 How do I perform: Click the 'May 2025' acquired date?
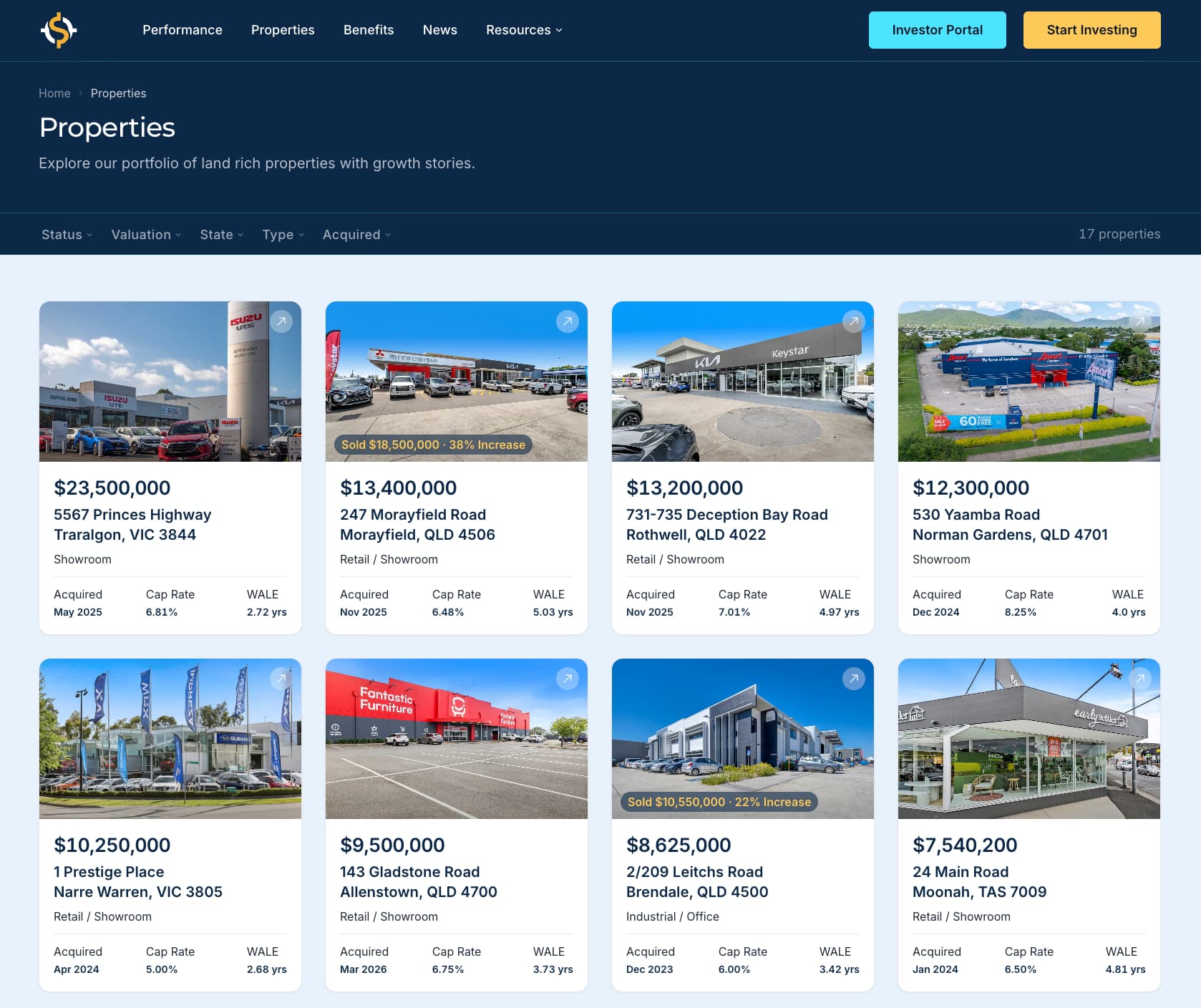pos(78,612)
